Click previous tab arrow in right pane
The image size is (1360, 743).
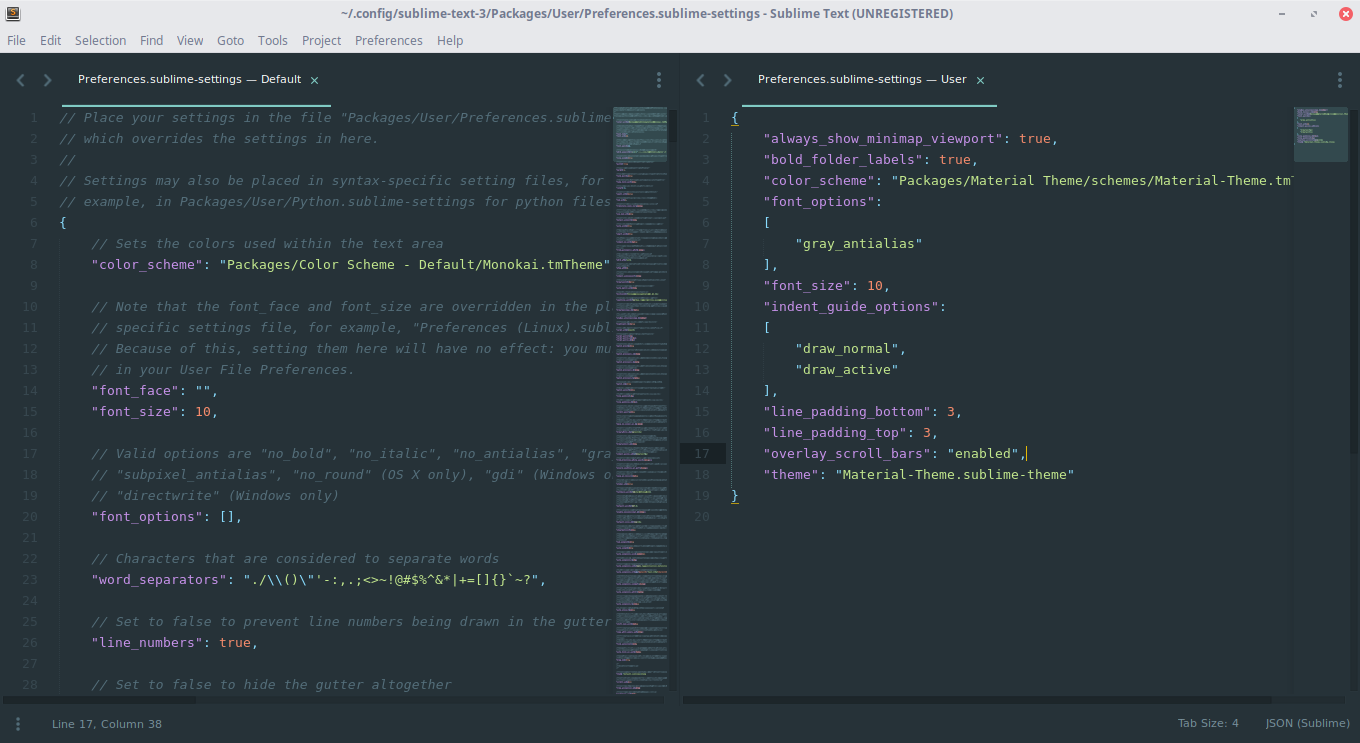pos(700,80)
